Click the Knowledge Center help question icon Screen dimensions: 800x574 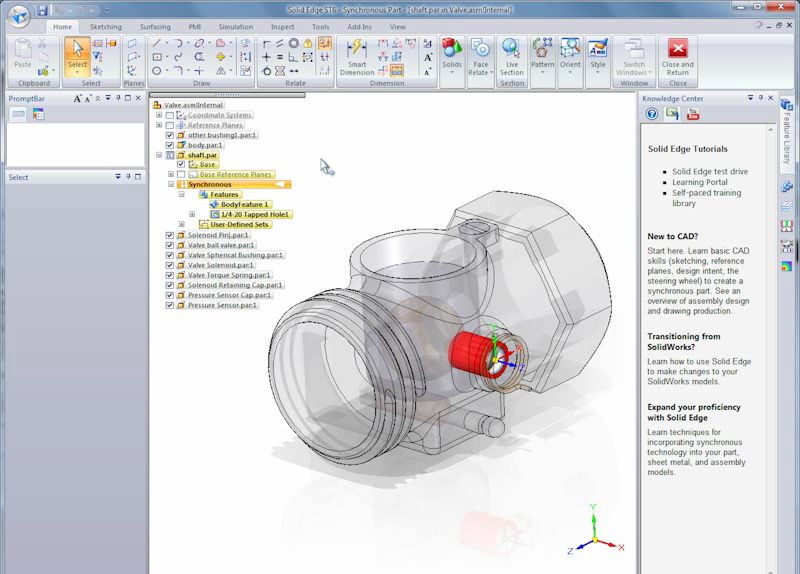(x=652, y=114)
